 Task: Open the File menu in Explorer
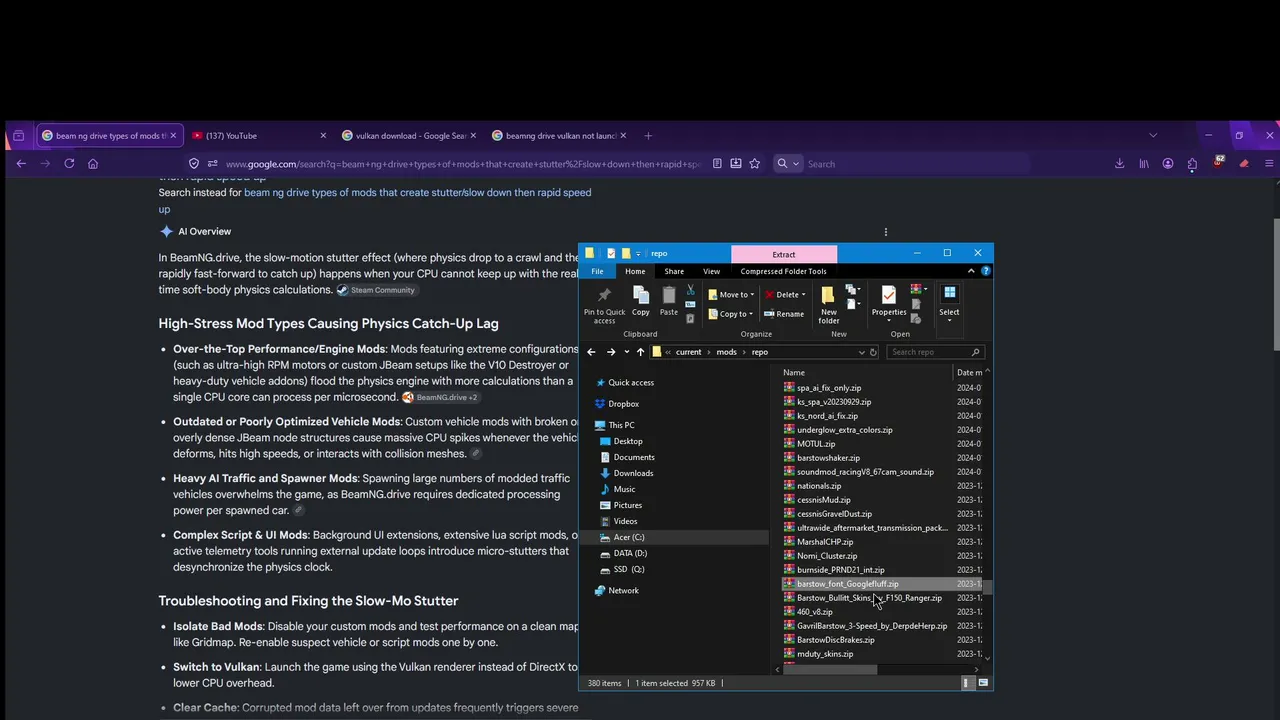(x=597, y=271)
